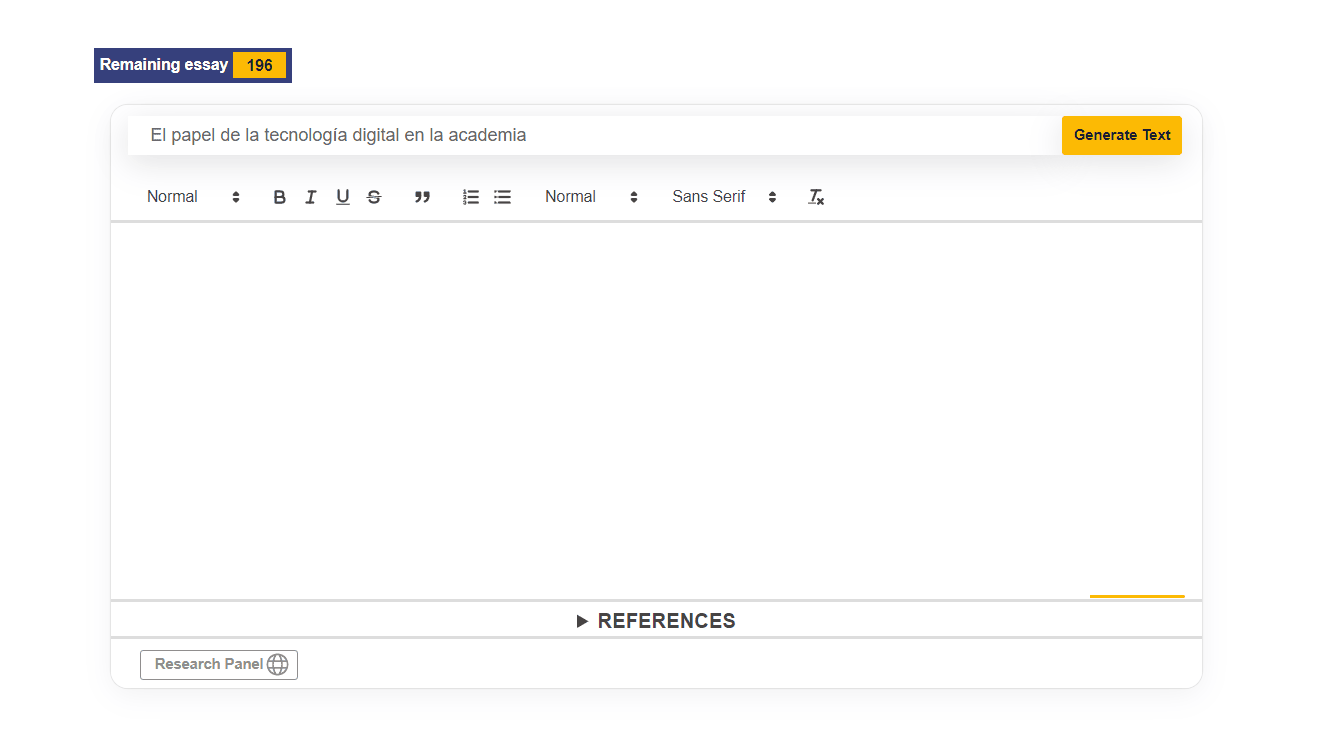1344x740 pixels.
Task: Apply italic style with the I icon
Action: pyautogui.click(x=311, y=197)
